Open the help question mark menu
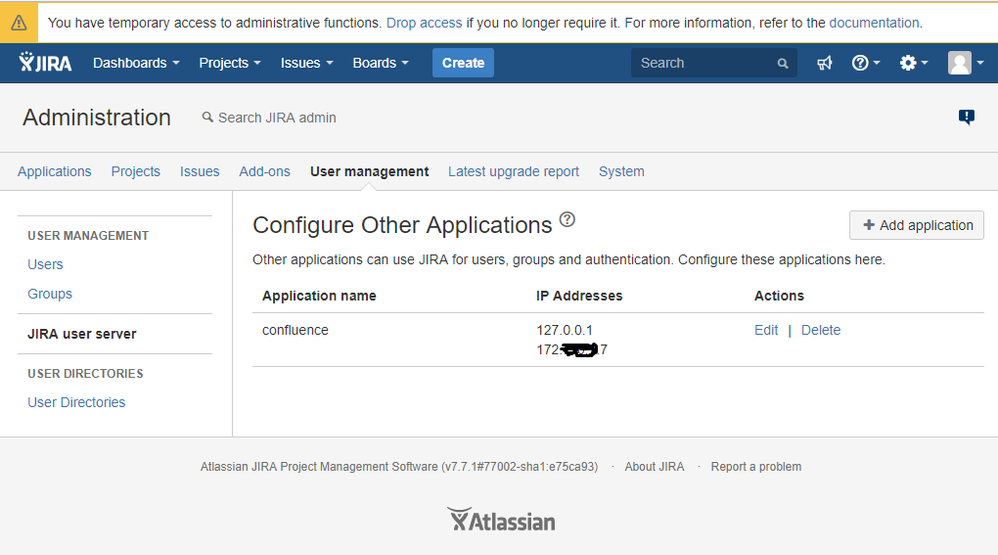 [865, 63]
